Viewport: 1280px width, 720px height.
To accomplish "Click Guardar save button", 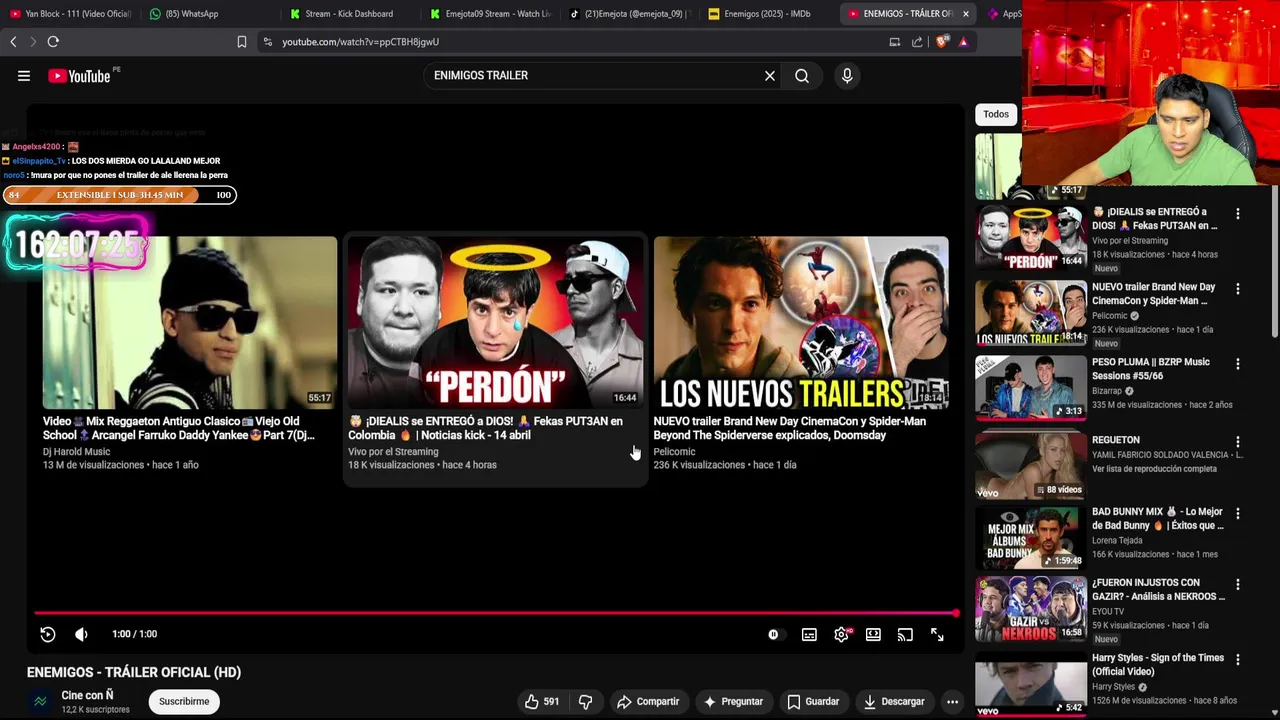I will click(x=813, y=702).
